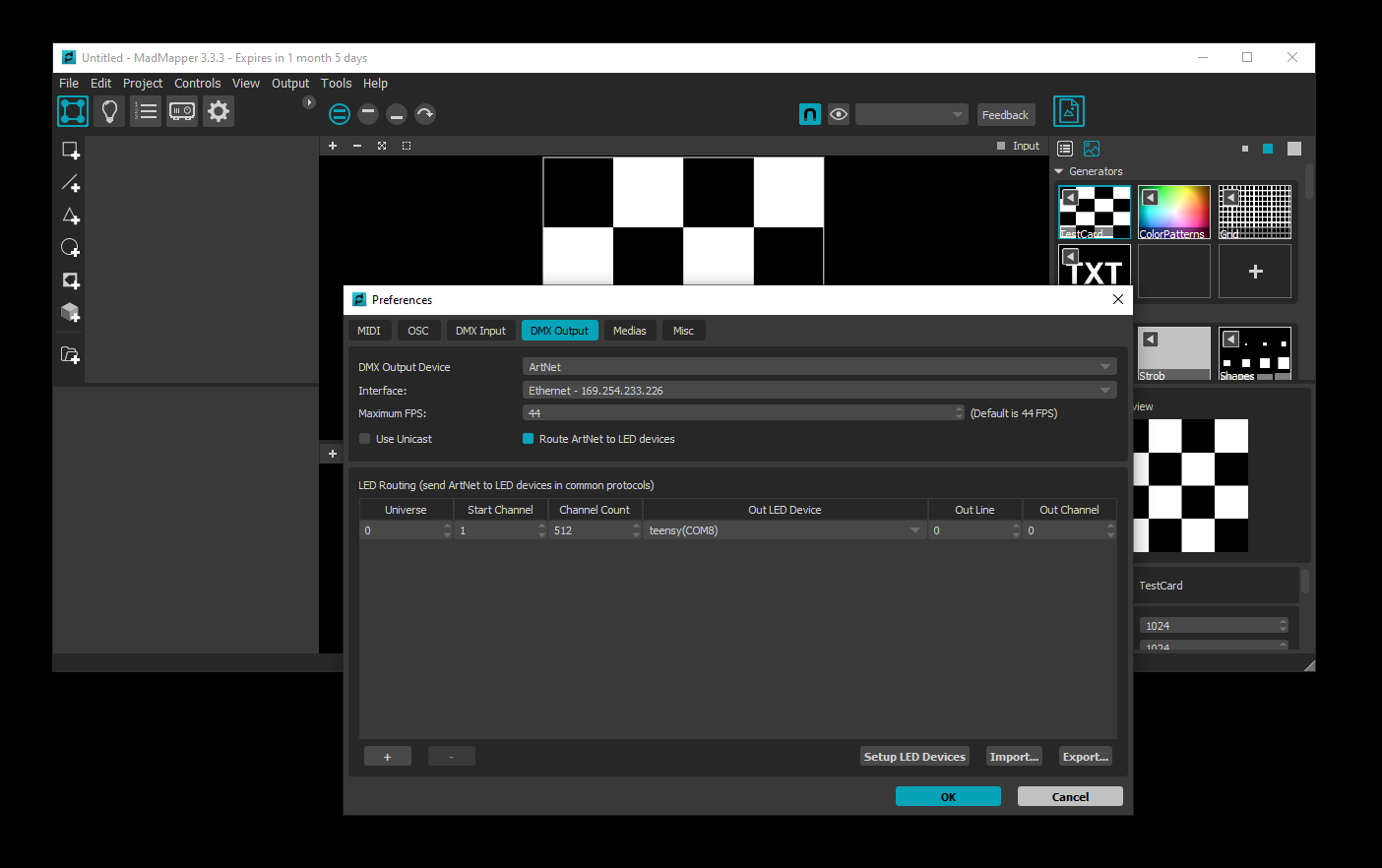The image size is (1382, 868).
Task: Switch to the DMX Input tab
Action: [x=480, y=331]
